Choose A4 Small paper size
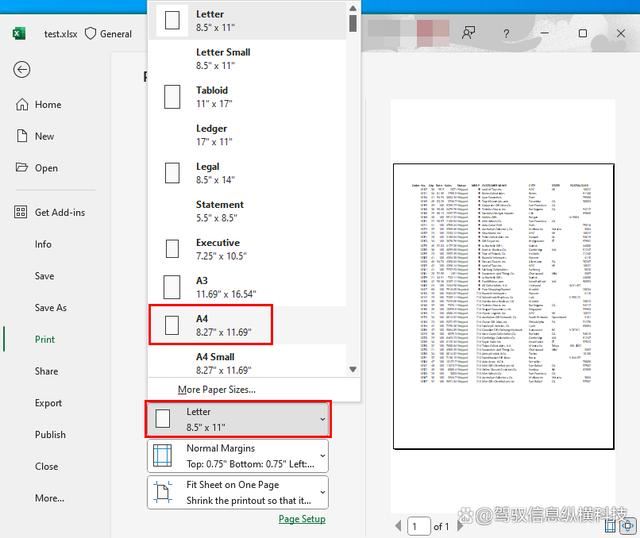The image size is (640, 538). point(249,361)
